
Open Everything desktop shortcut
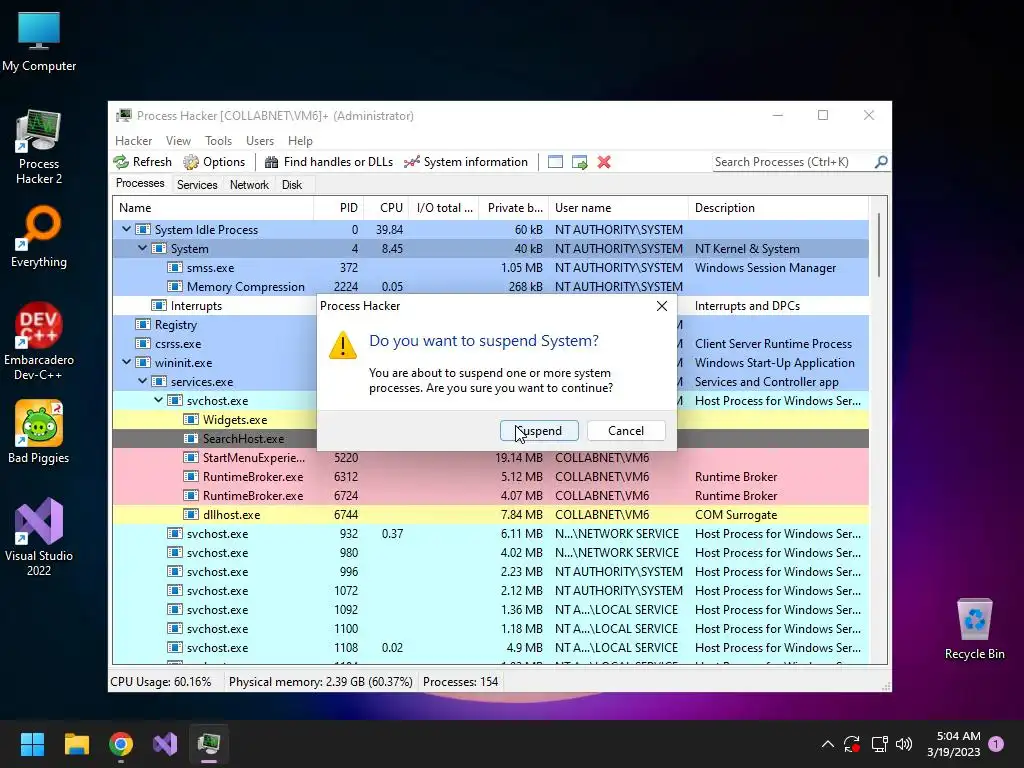39,237
